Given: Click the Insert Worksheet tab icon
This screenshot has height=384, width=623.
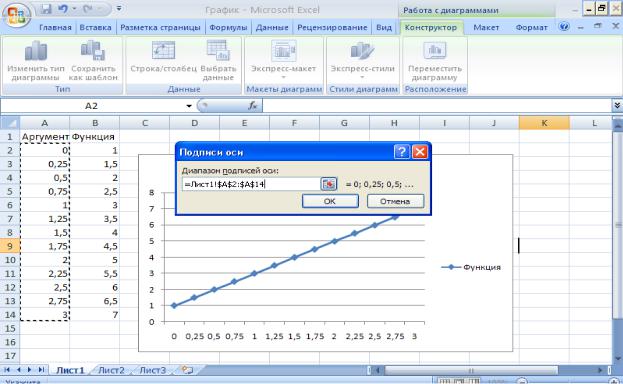Looking at the screenshot, I should point(187,370).
